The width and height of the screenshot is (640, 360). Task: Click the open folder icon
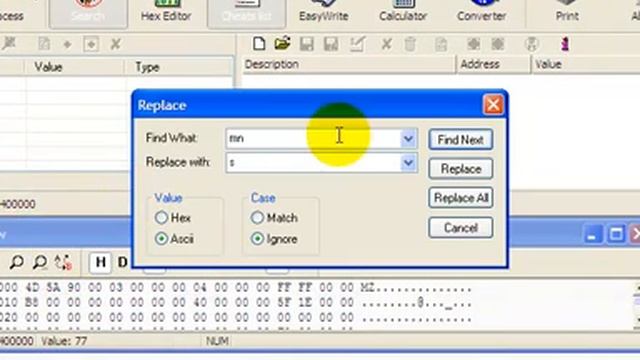(x=282, y=44)
